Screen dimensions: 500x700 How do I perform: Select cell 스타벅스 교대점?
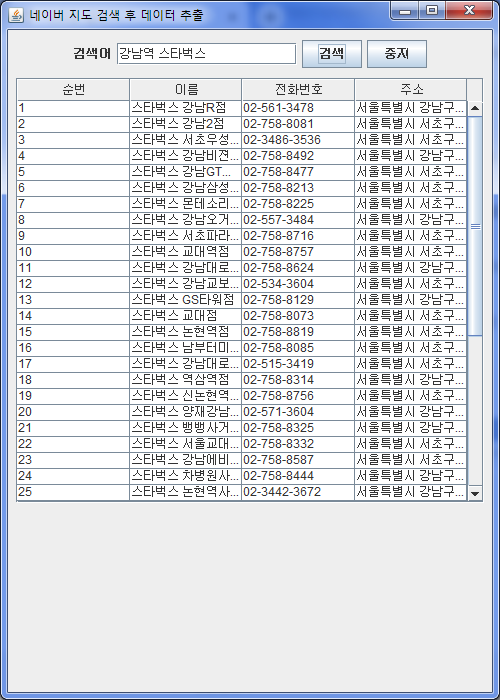tap(186, 316)
